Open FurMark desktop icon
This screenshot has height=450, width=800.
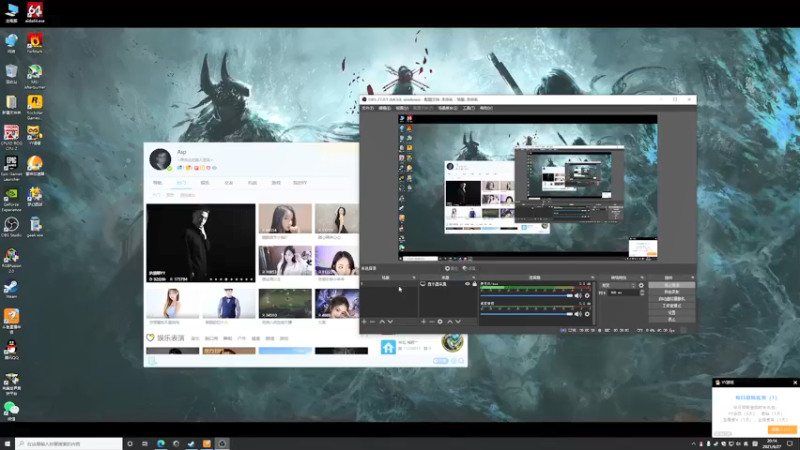click(35, 43)
